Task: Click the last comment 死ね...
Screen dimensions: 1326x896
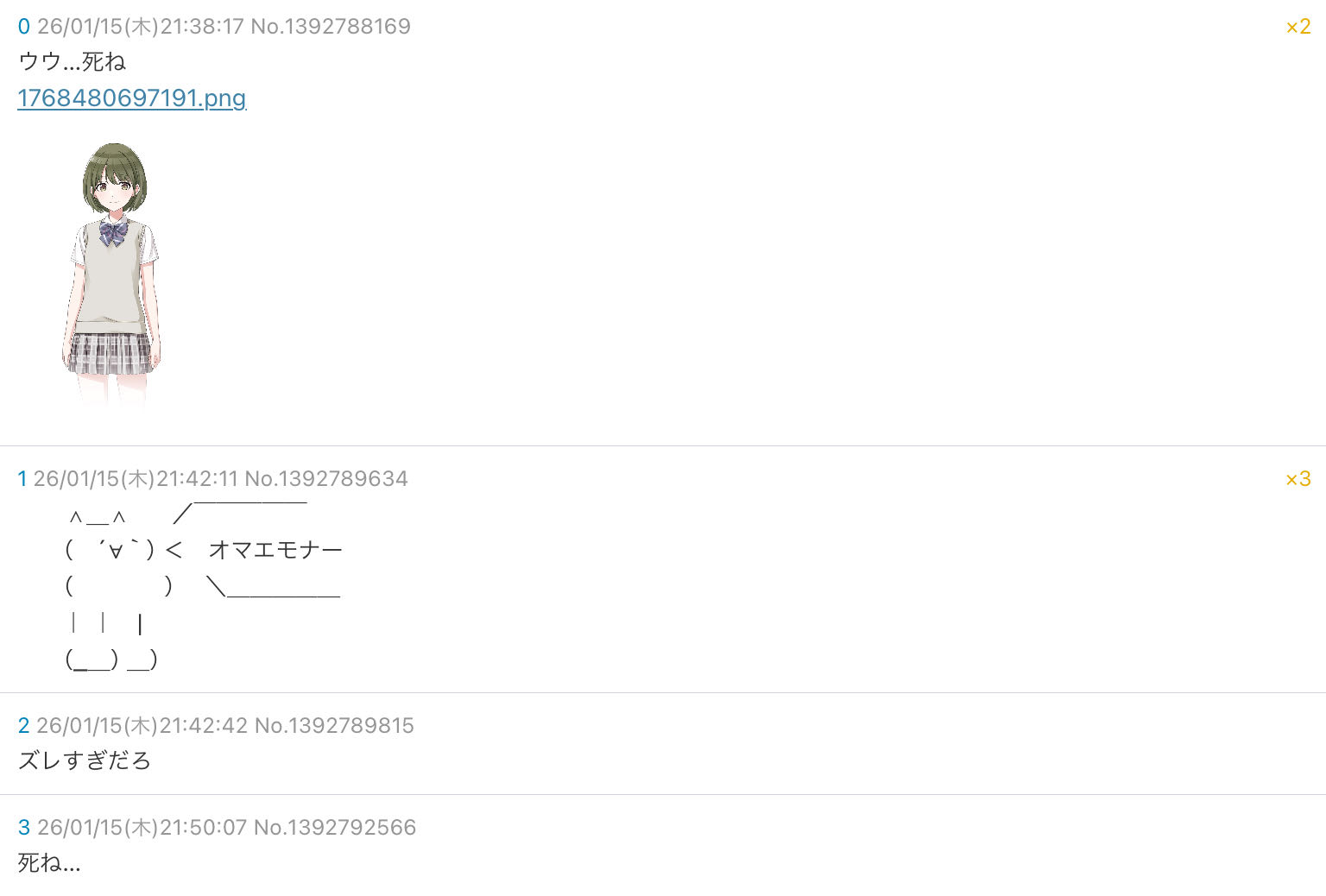Action: (49, 863)
